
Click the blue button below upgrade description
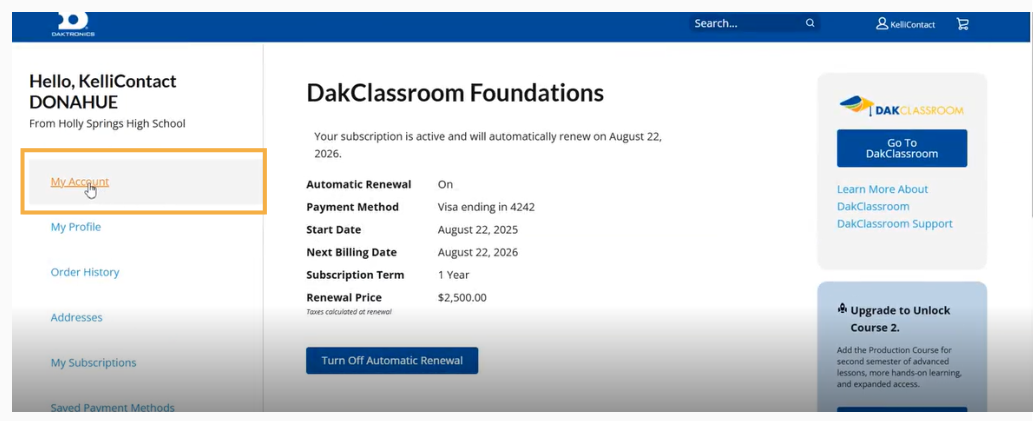pyautogui.click(x=901, y=412)
